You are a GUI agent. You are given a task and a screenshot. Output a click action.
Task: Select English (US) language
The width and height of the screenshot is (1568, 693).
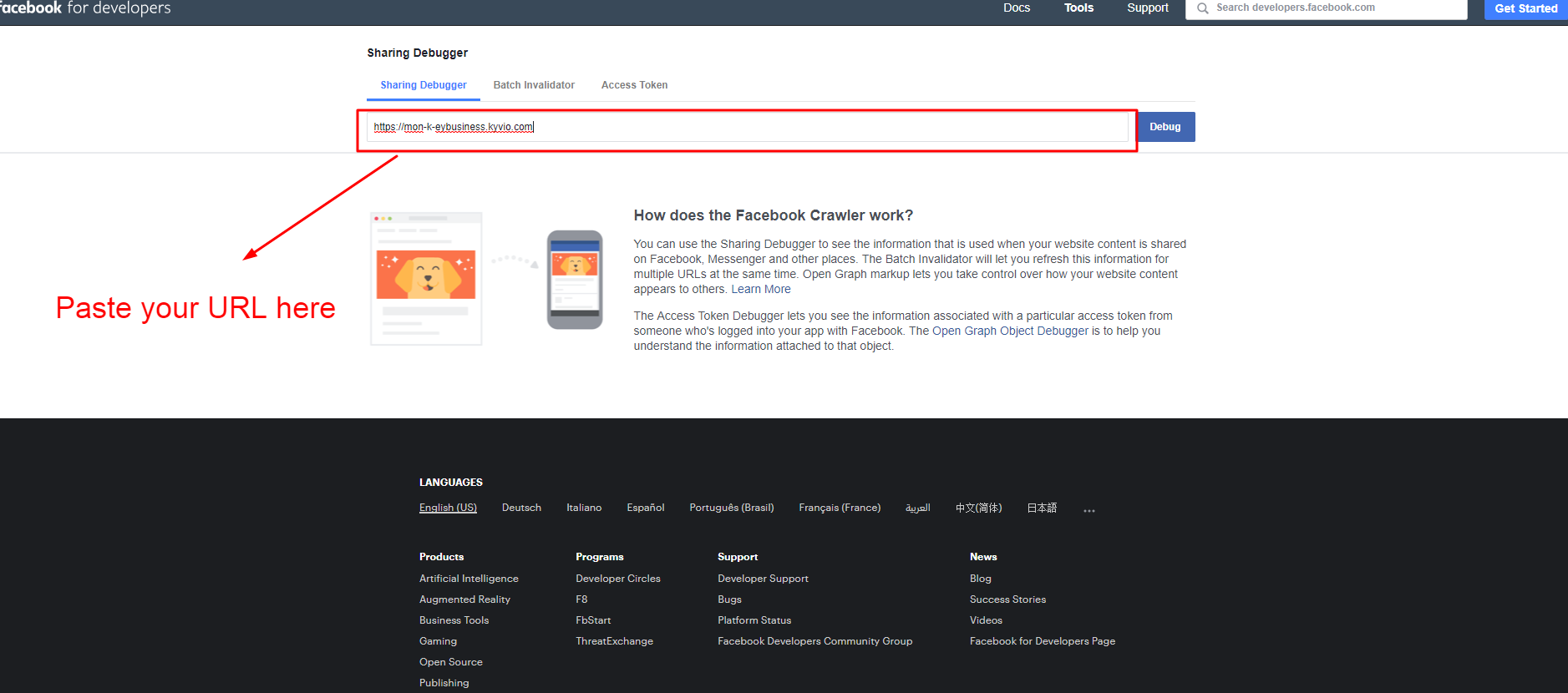coord(448,508)
